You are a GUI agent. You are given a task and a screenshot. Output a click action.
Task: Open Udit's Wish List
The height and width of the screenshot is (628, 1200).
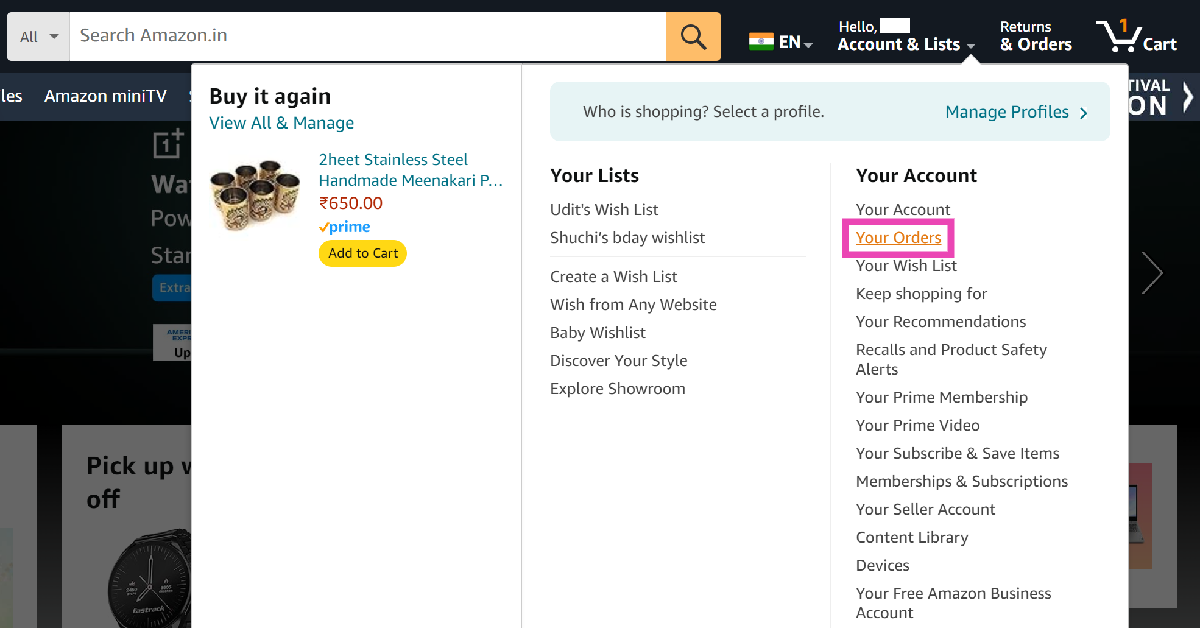[604, 210]
